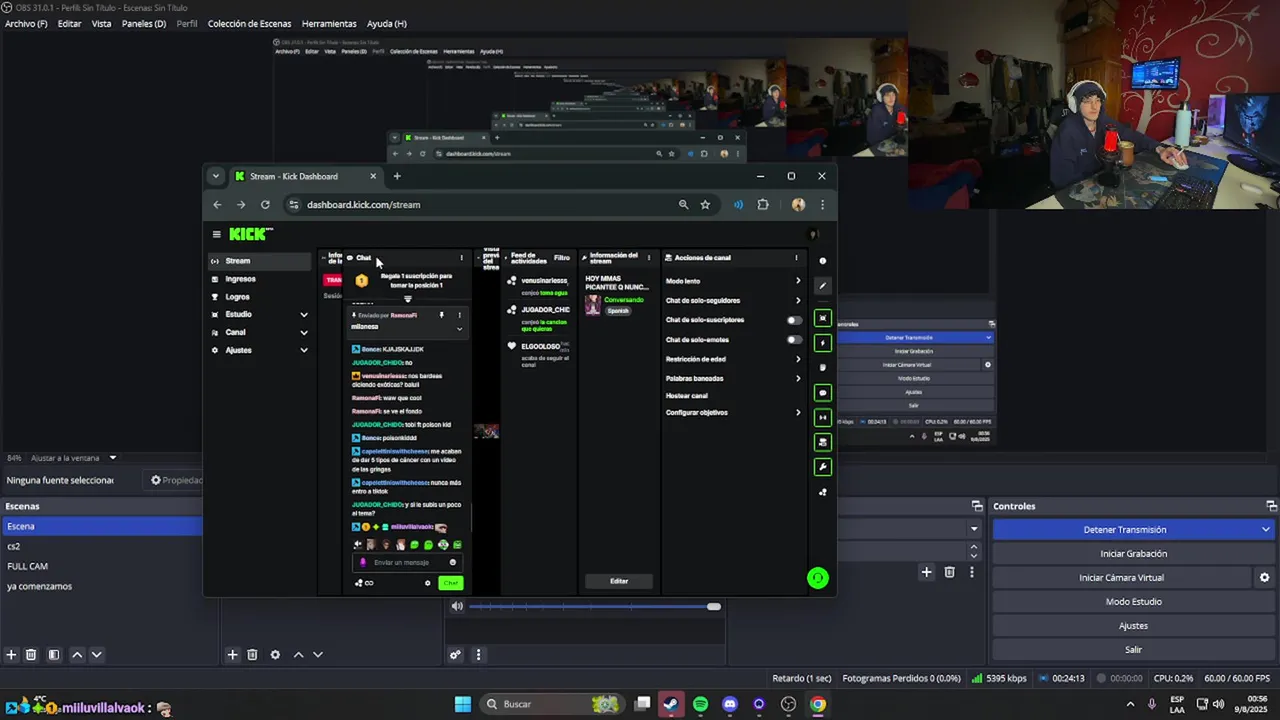The width and height of the screenshot is (1280, 720).
Task: Open Modo lento options chevron
Action: tap(798, 281)
